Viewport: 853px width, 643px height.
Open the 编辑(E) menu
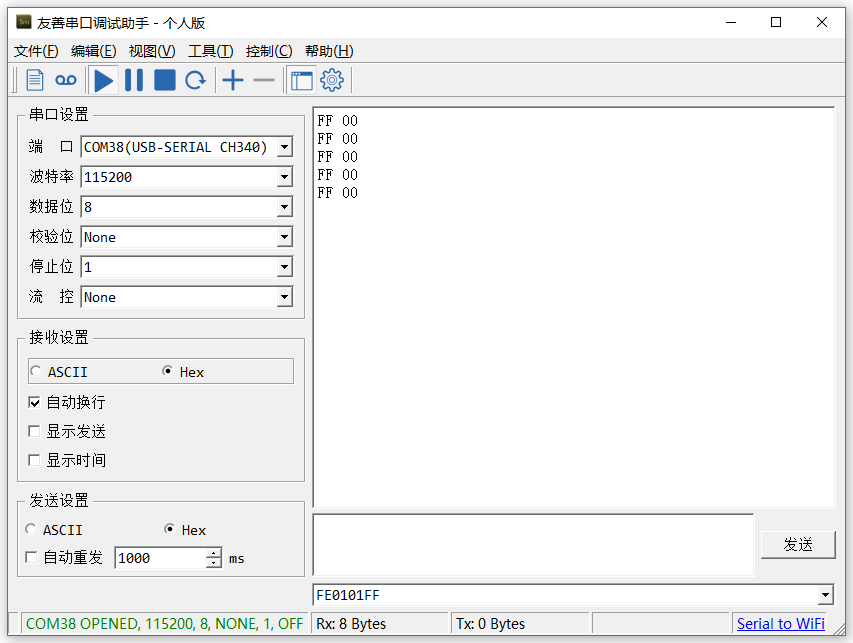click(x=94, y=51)
